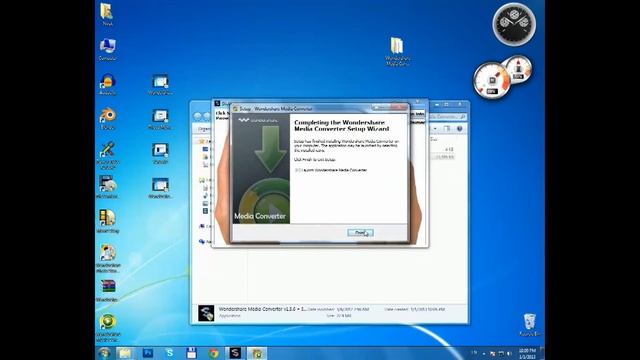This screenshot has width=640, height=360.
Task: Click the floppy disk icon in the taskbar
Action: pyautogui.click(x=191, y=353)
